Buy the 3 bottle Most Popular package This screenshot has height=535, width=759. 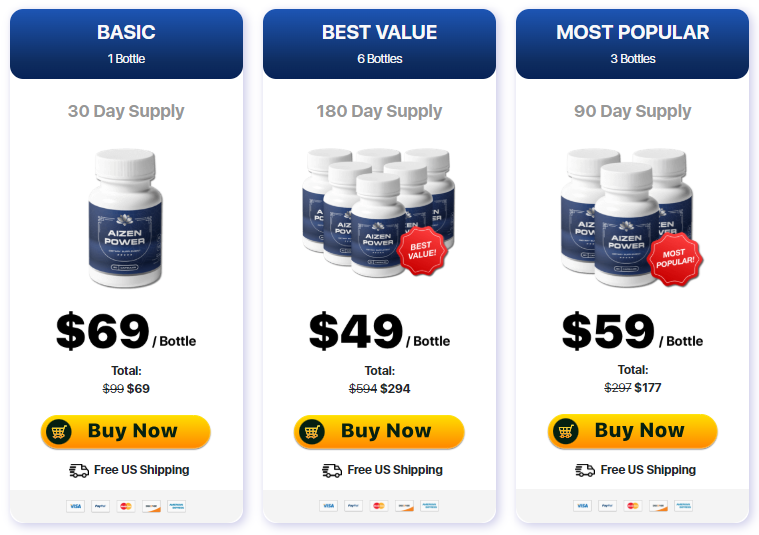[633, 431]
